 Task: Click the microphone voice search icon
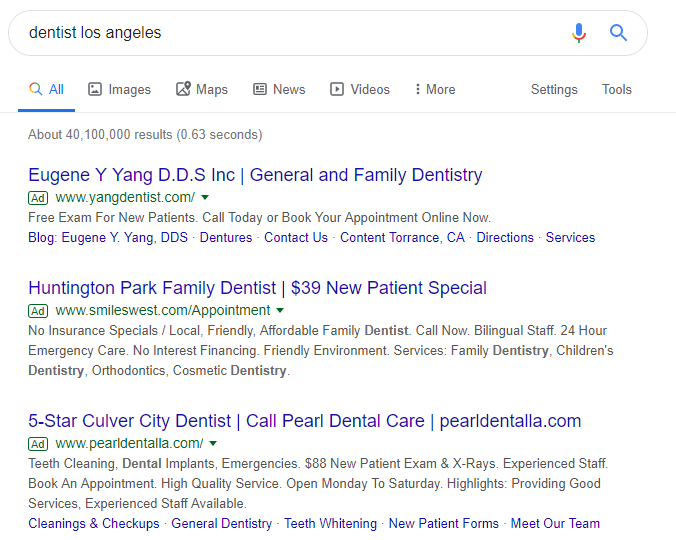579,33
